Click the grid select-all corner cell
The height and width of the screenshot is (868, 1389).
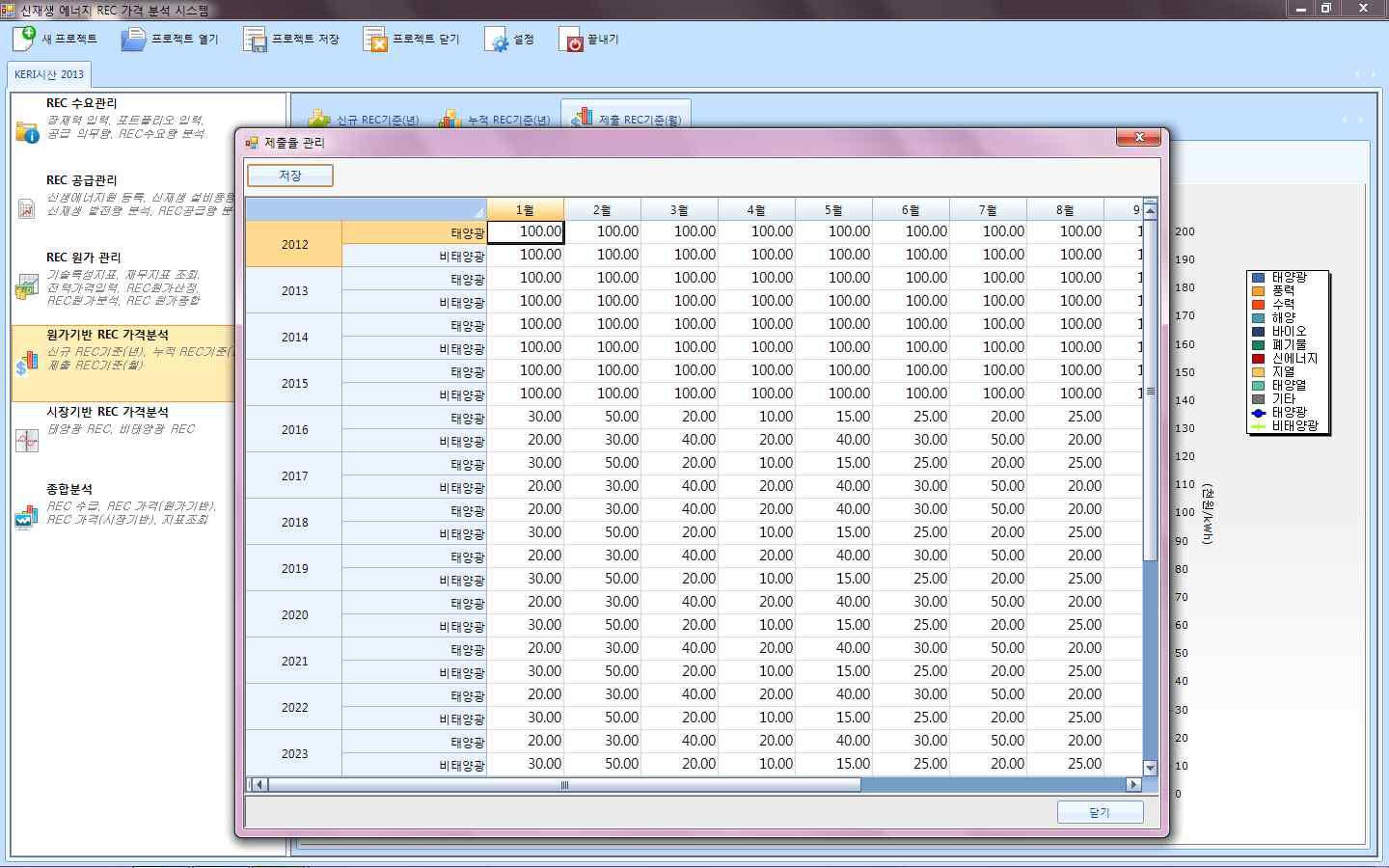click(x=367, y=209)
